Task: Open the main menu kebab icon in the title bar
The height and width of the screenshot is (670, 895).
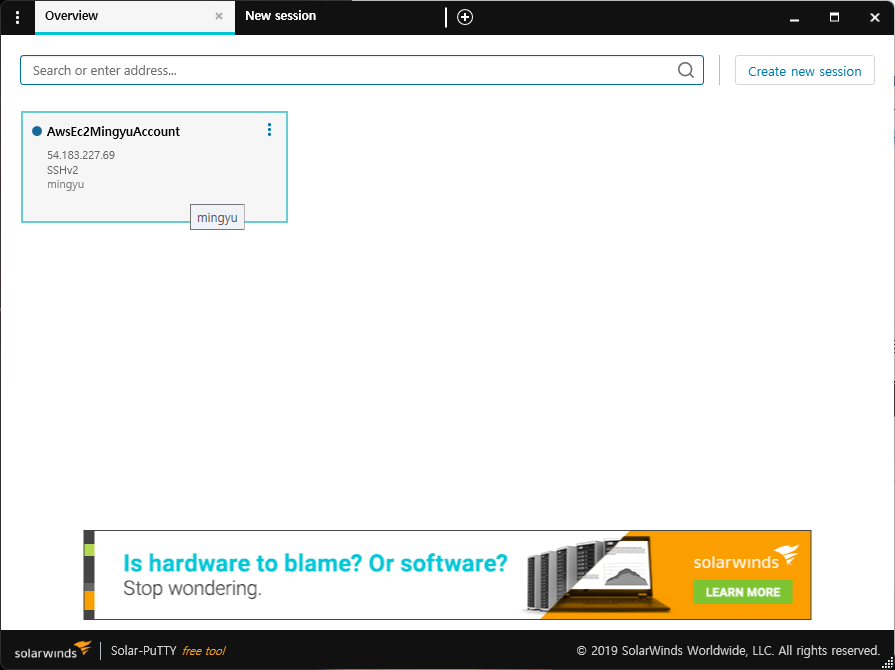Action: pos(18,17)
